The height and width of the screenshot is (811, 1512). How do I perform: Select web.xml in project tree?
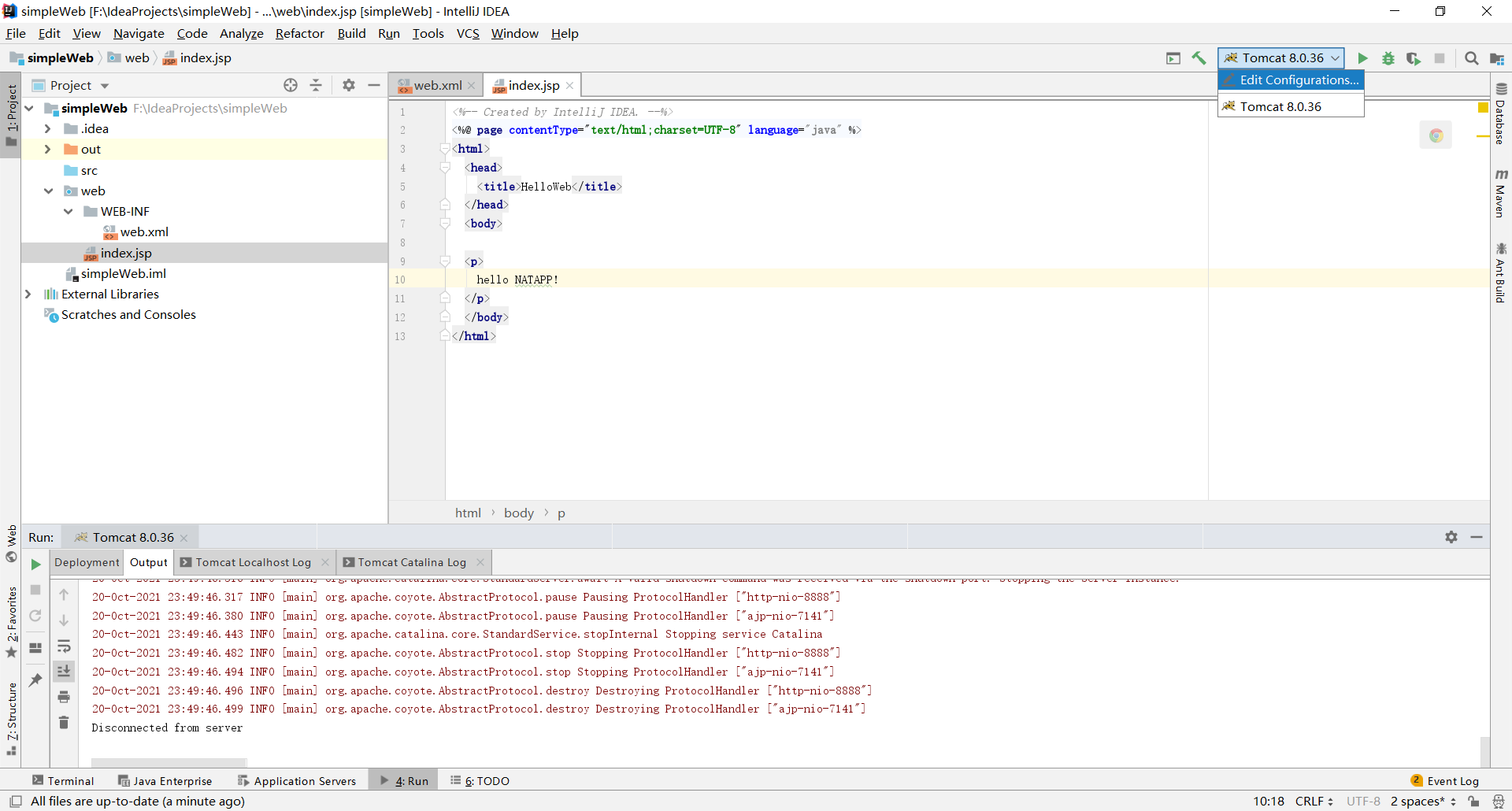(144, 231)
